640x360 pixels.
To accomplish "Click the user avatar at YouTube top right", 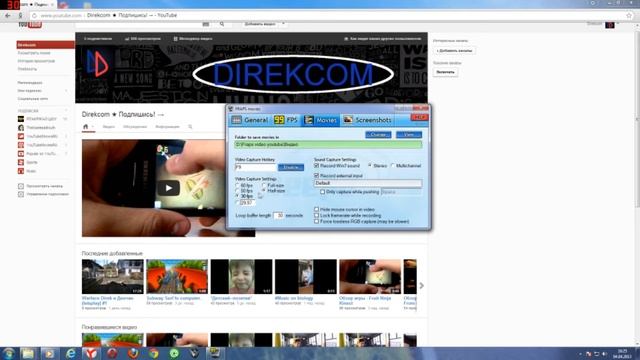I will [610, 24].
